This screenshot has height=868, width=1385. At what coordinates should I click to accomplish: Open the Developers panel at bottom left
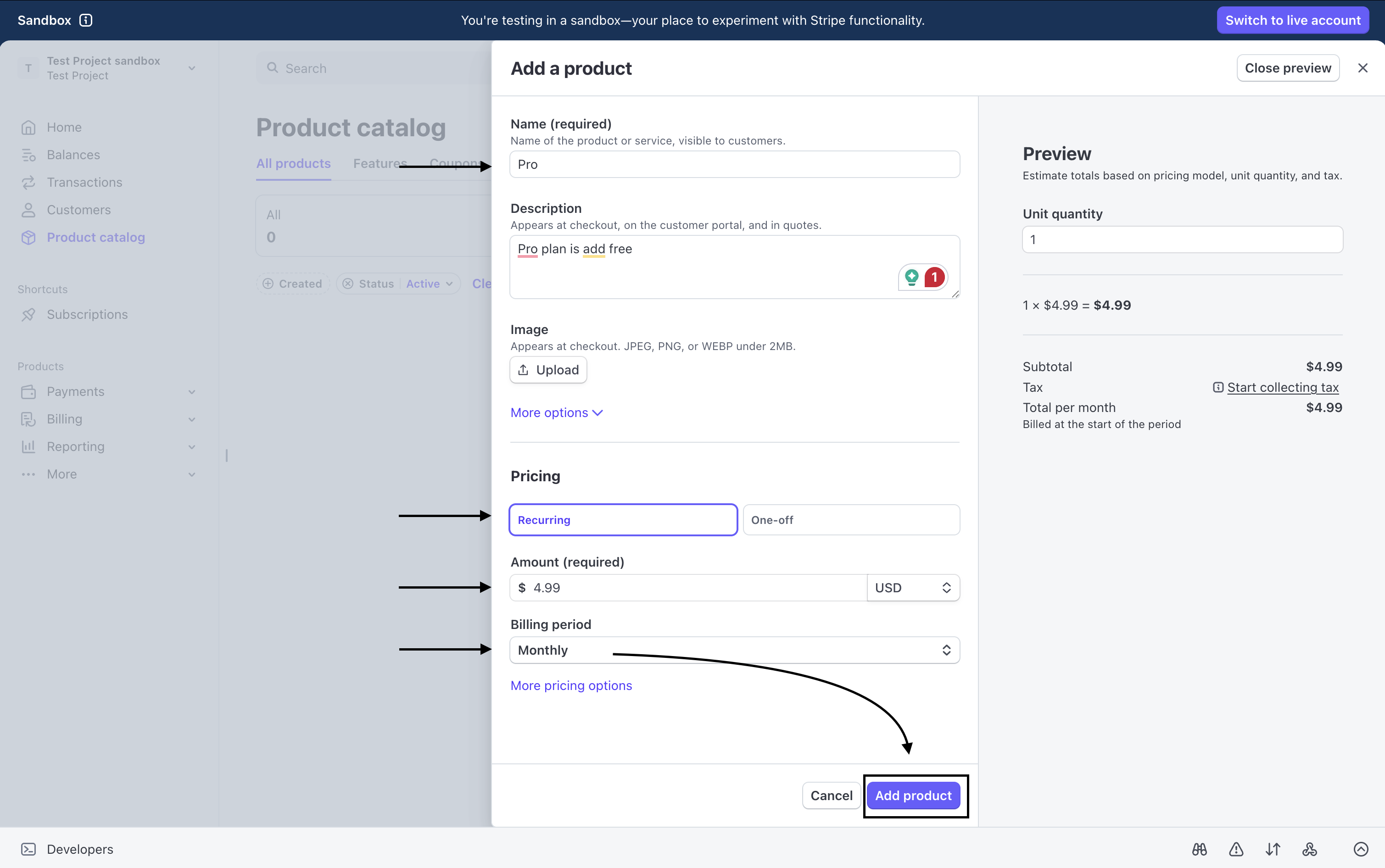click(78, 849)
